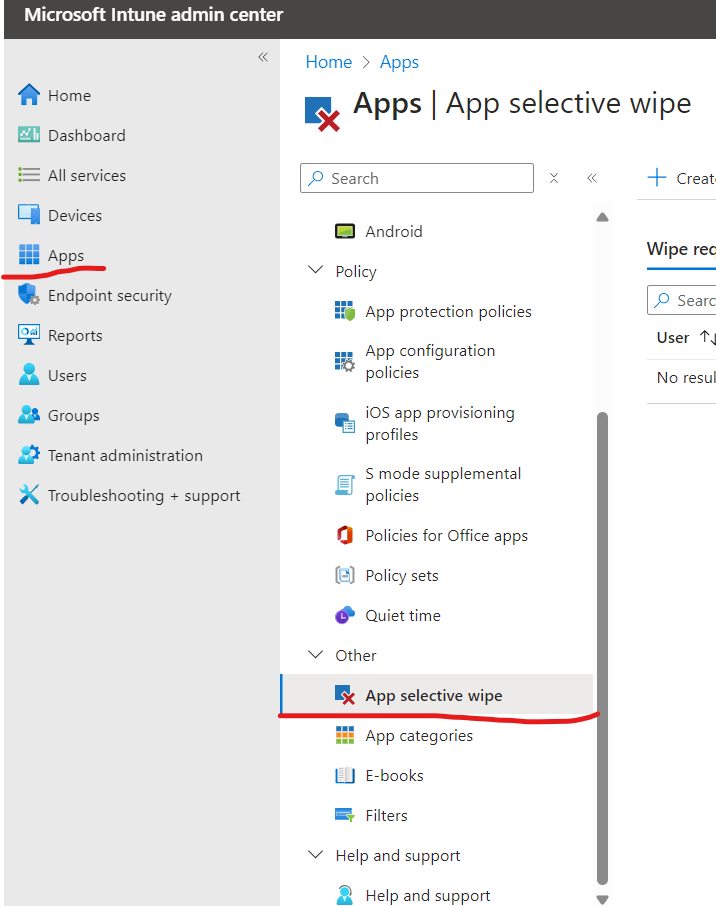Open App categories menu item

(x=418, y=735)
